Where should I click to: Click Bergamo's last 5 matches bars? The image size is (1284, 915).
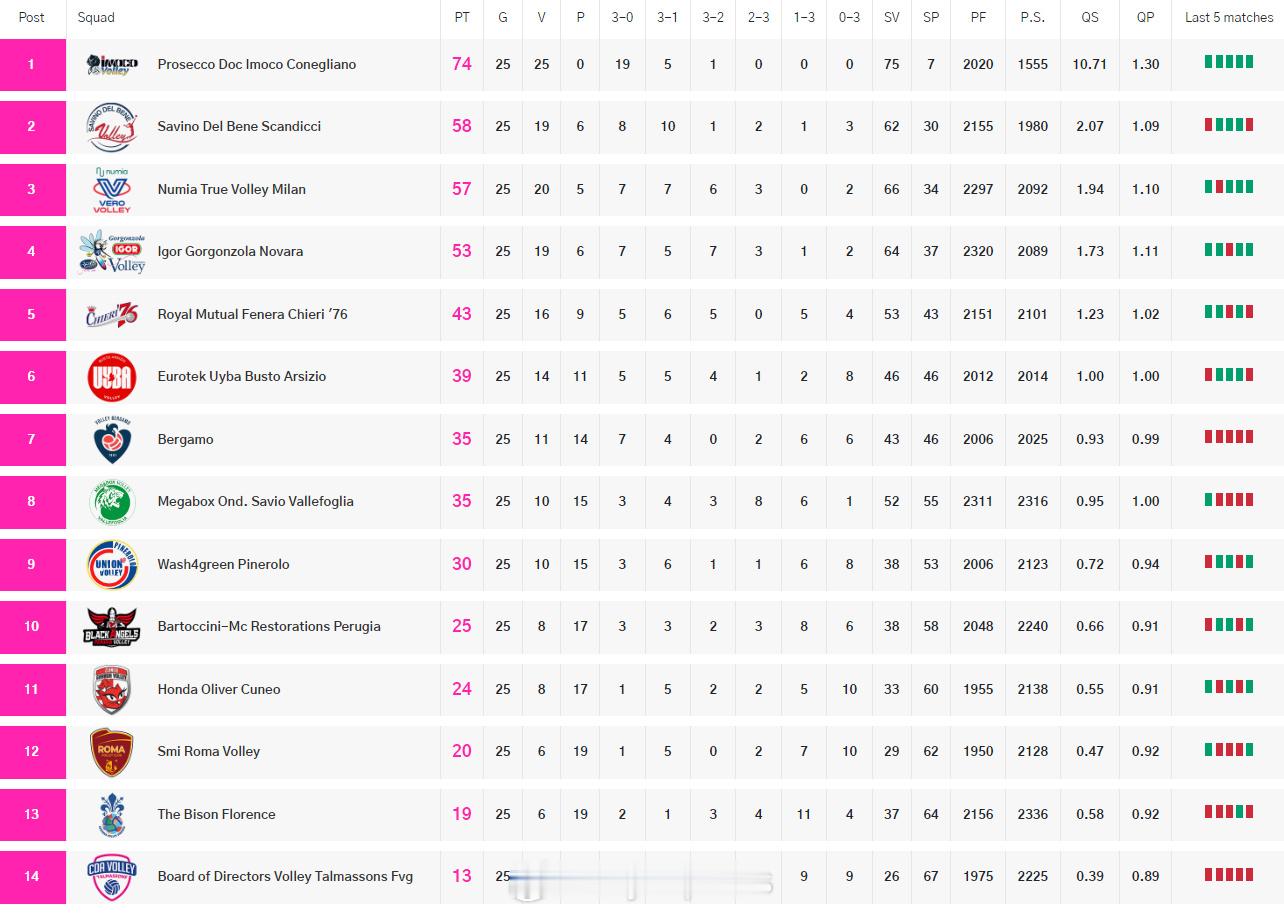point(1229,437)
